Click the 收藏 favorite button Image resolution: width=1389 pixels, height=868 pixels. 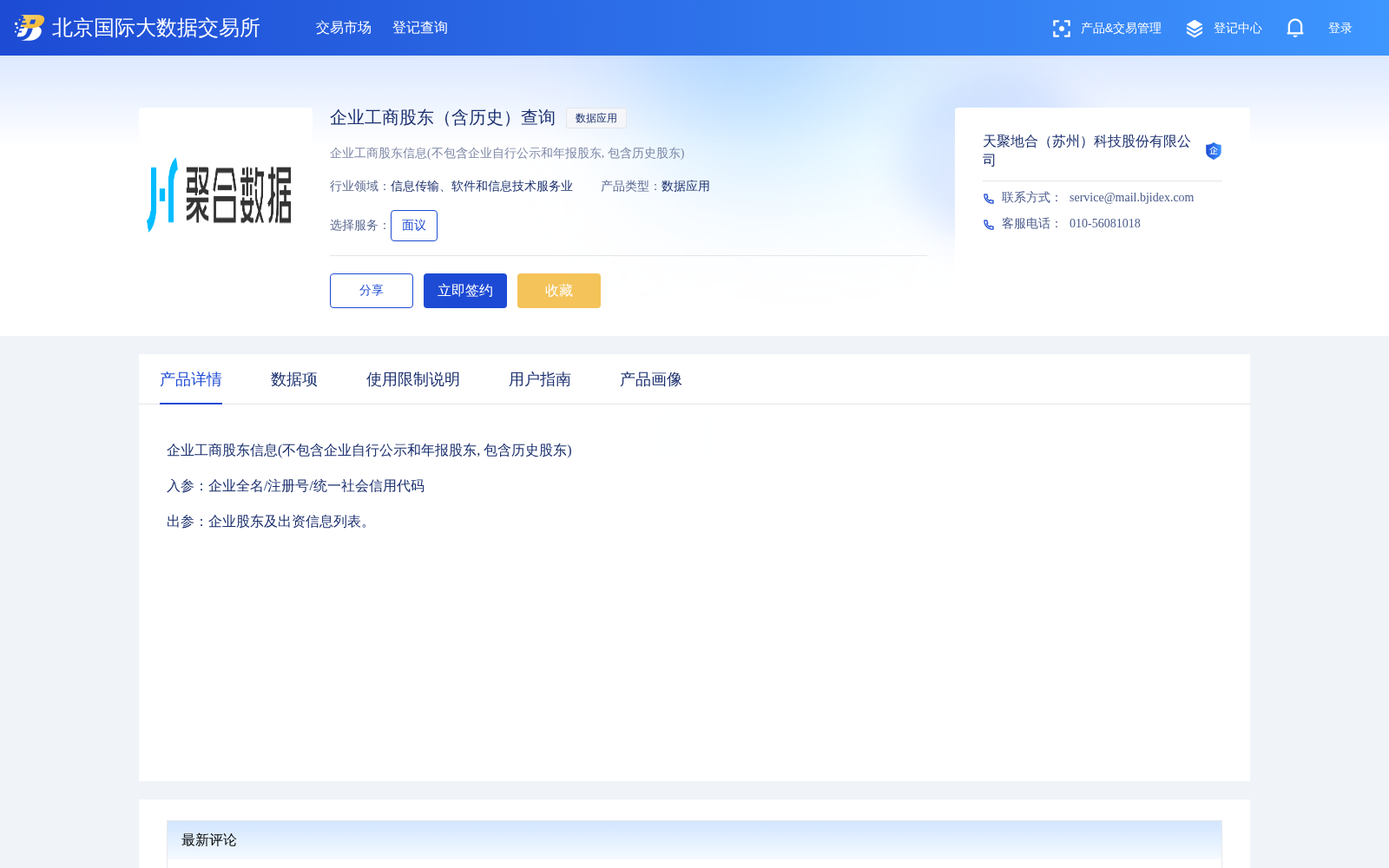(559, 291)
